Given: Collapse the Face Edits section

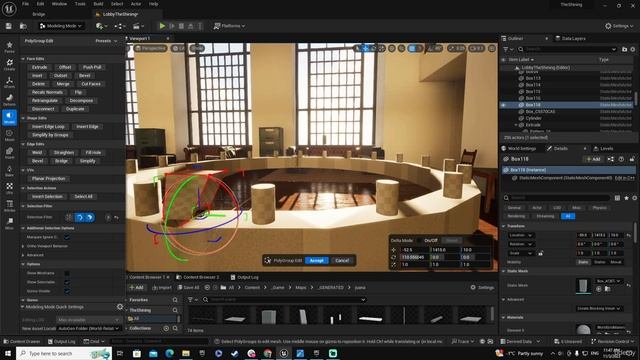Looking at the screenshot, I should pyautogui.click(x=23, y=59).
